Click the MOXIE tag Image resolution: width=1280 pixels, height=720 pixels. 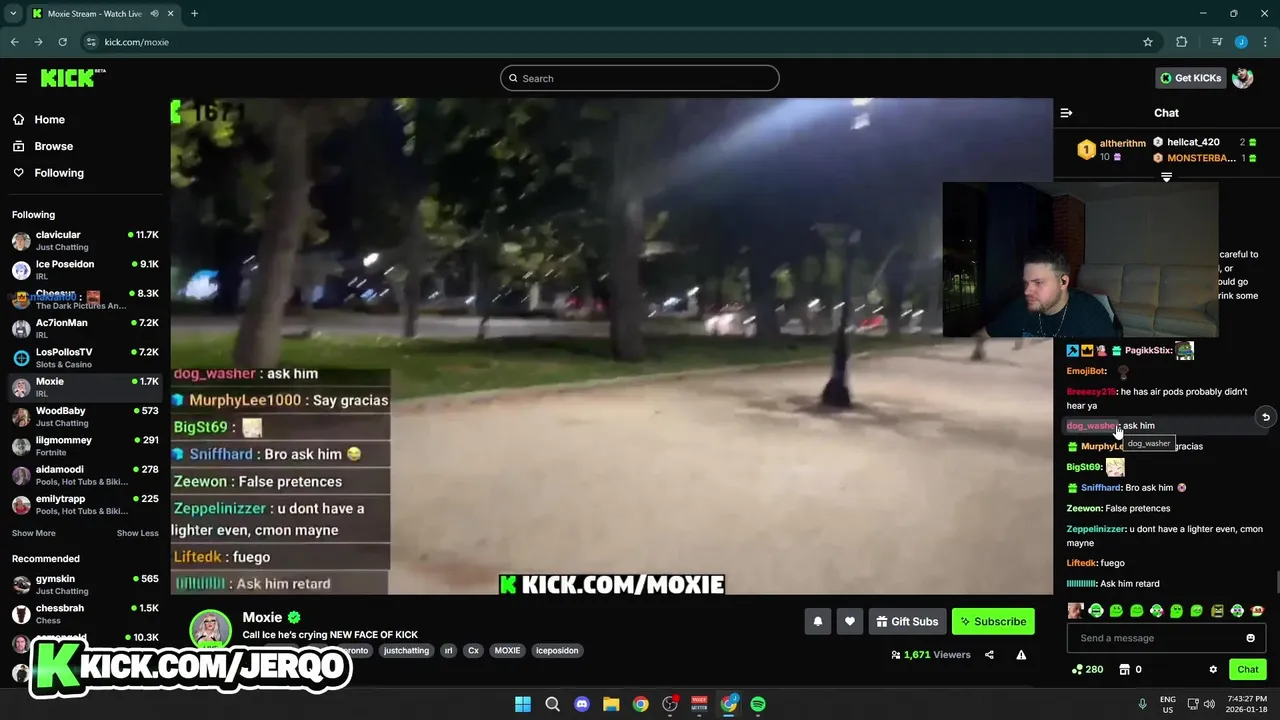507,650
